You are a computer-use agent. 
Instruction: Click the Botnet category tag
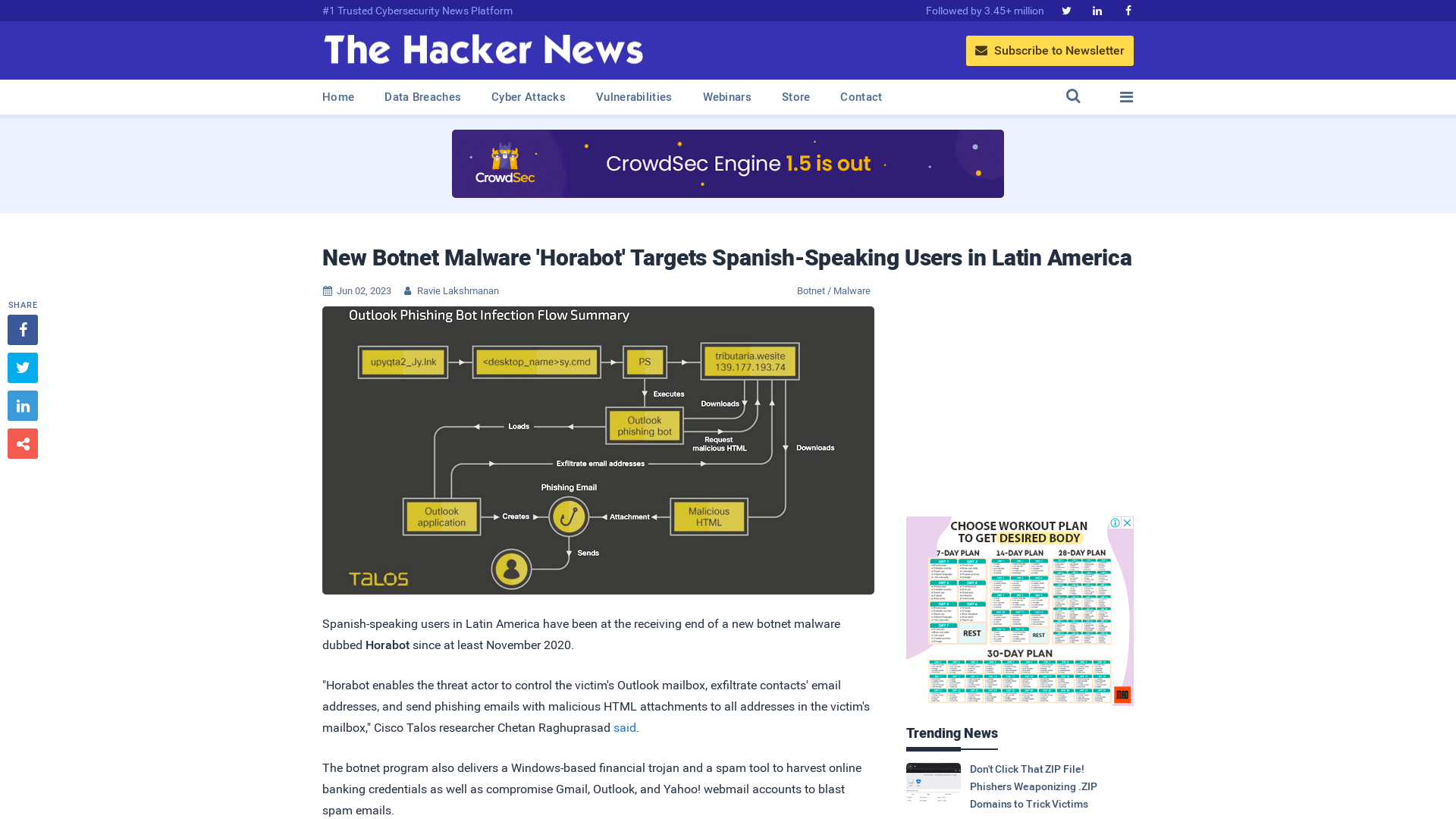pos(811,290)
